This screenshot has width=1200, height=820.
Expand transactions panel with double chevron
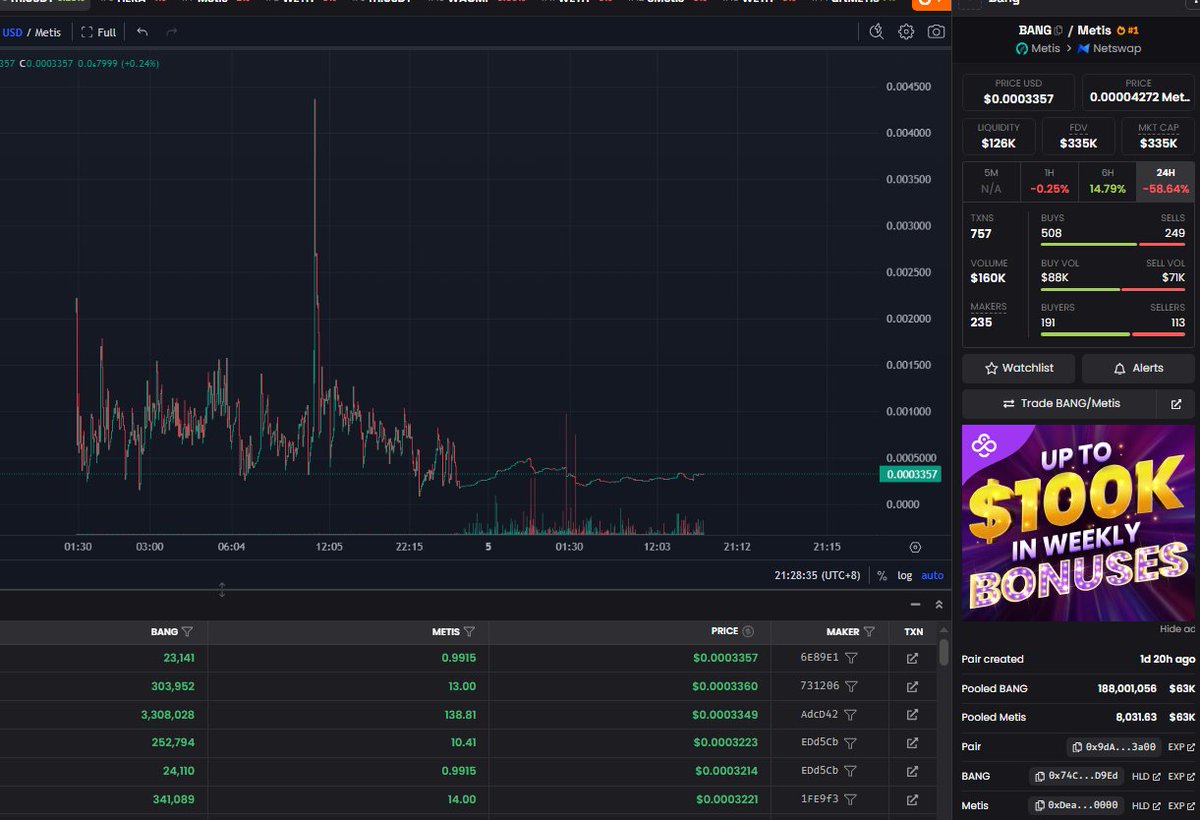click(x=939, y=605)
